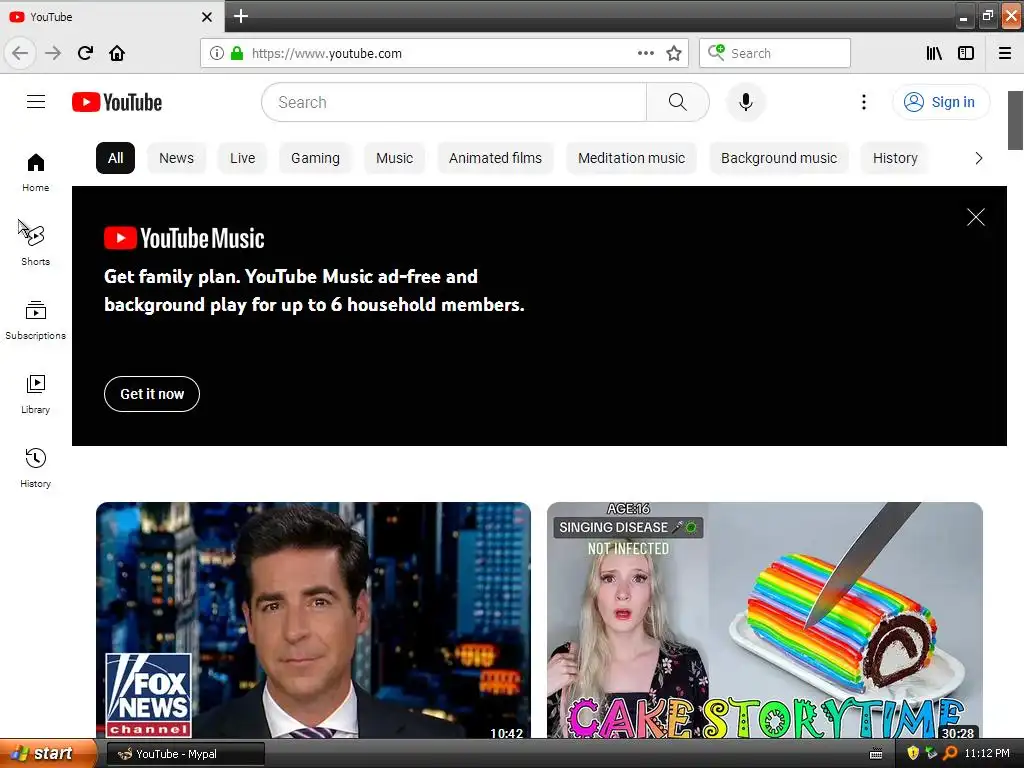Select the Live filter chip
Screen dimensions: 1024x768
pos(242,158)
